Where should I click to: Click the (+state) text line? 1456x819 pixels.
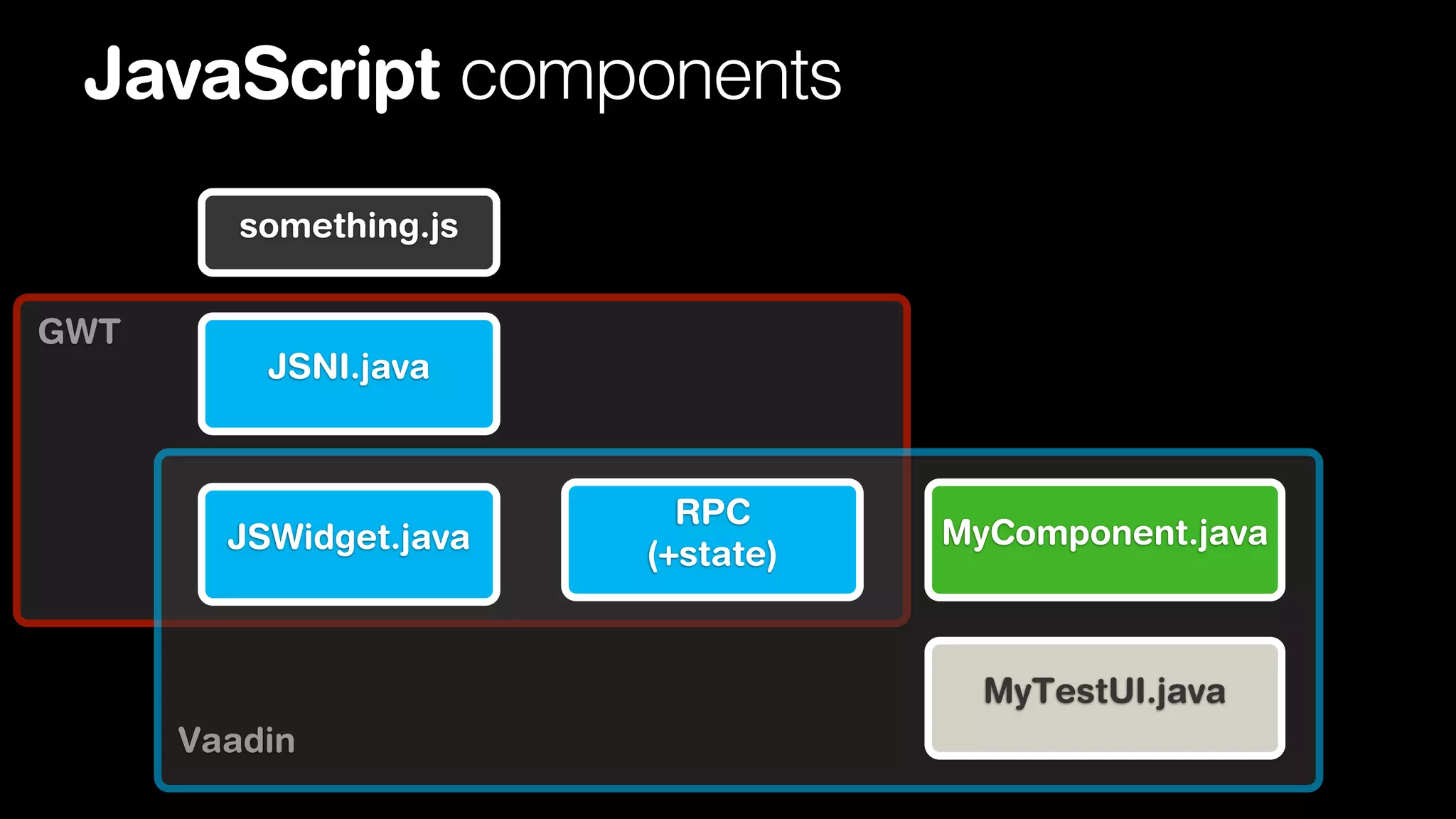(x=712, y=555)
